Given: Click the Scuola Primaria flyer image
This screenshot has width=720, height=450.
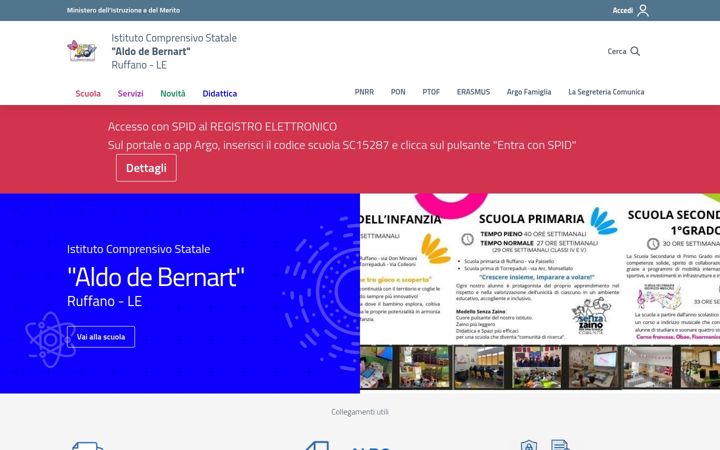Looking at the screenshot, I should point(540,292).
